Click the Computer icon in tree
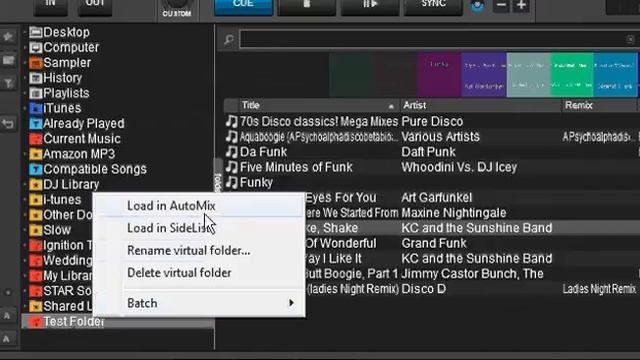The width and height of the screenshot is (640, 360). 36,48
